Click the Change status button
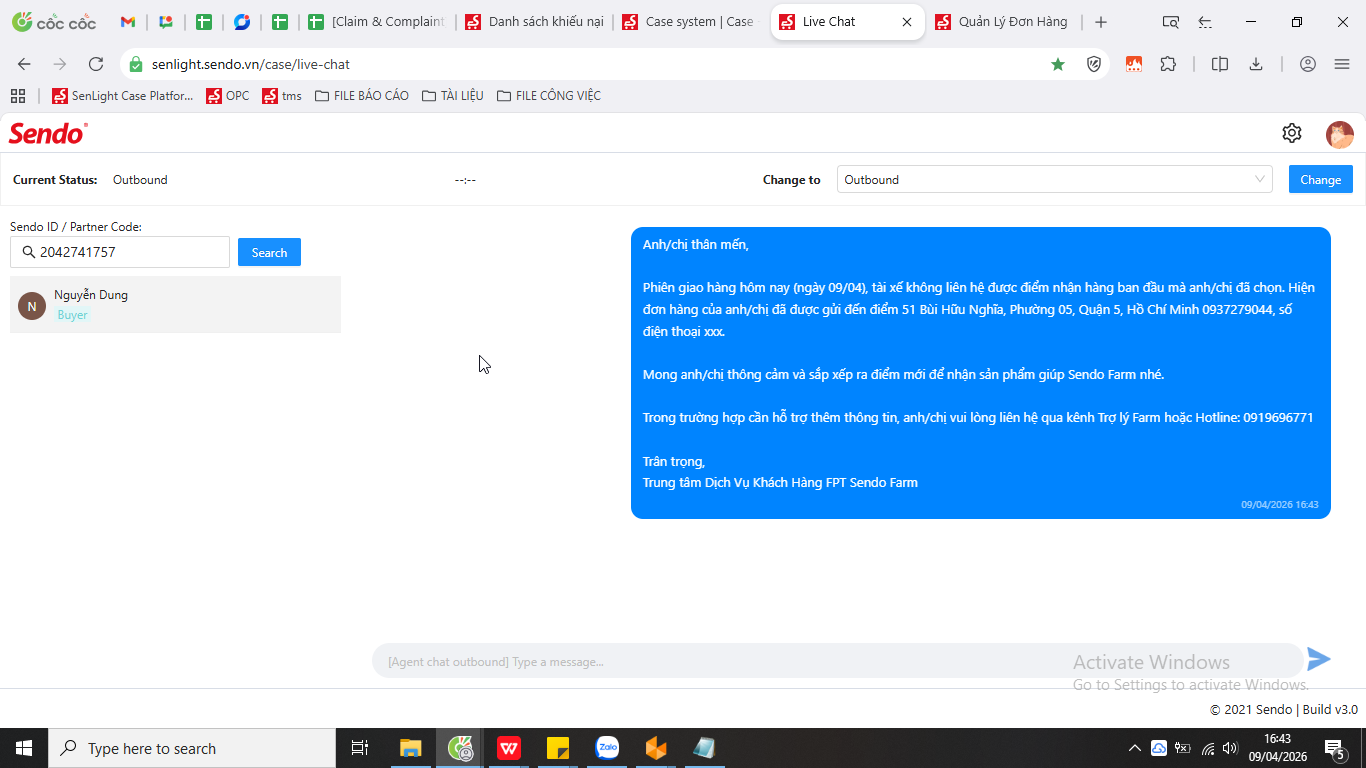The width and height of the screenshot is (1366, 768). point(1320,180)
